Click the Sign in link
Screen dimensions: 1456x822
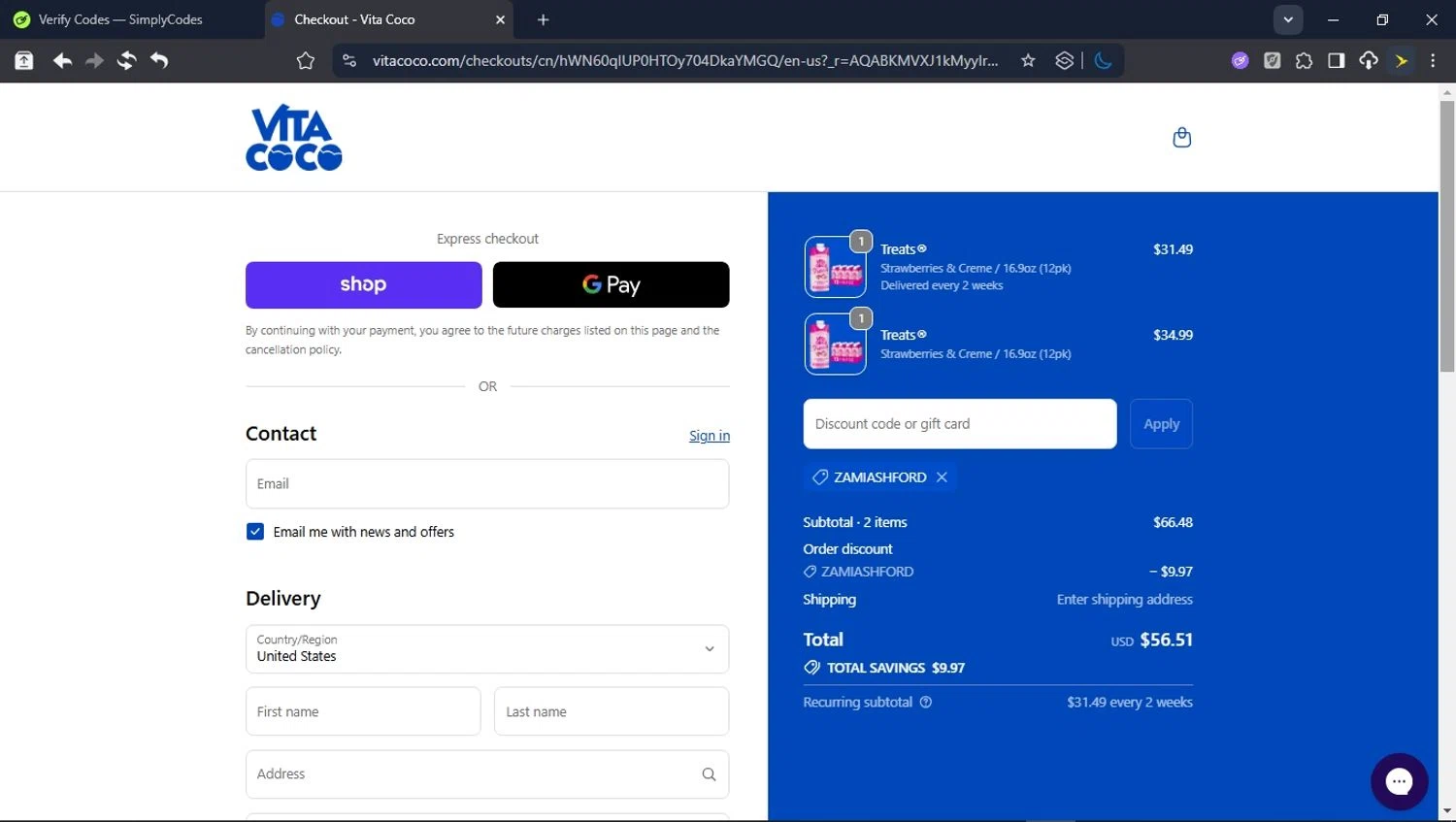(710, 436)
